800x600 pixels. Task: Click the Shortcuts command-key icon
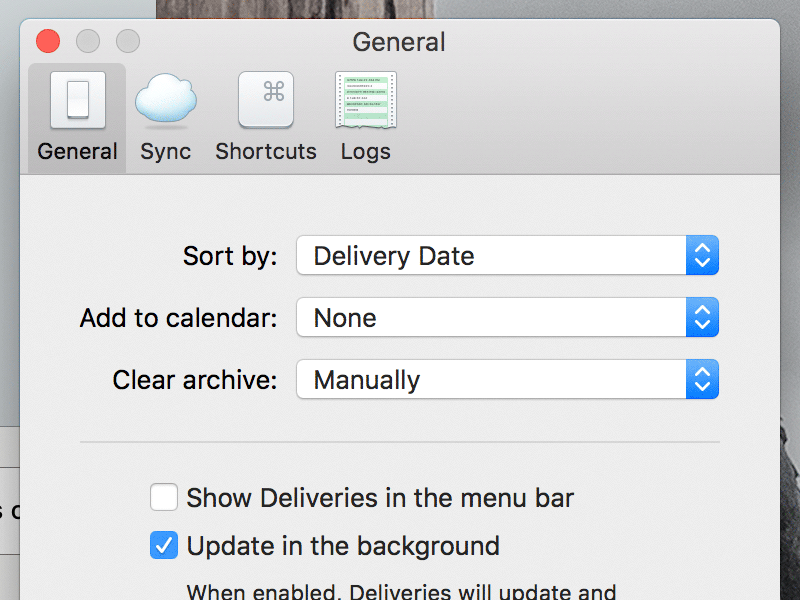coord(265,100)
